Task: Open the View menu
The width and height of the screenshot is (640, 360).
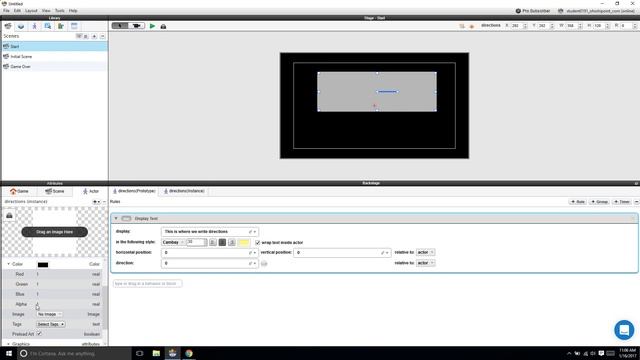Action: click(46, 11)
